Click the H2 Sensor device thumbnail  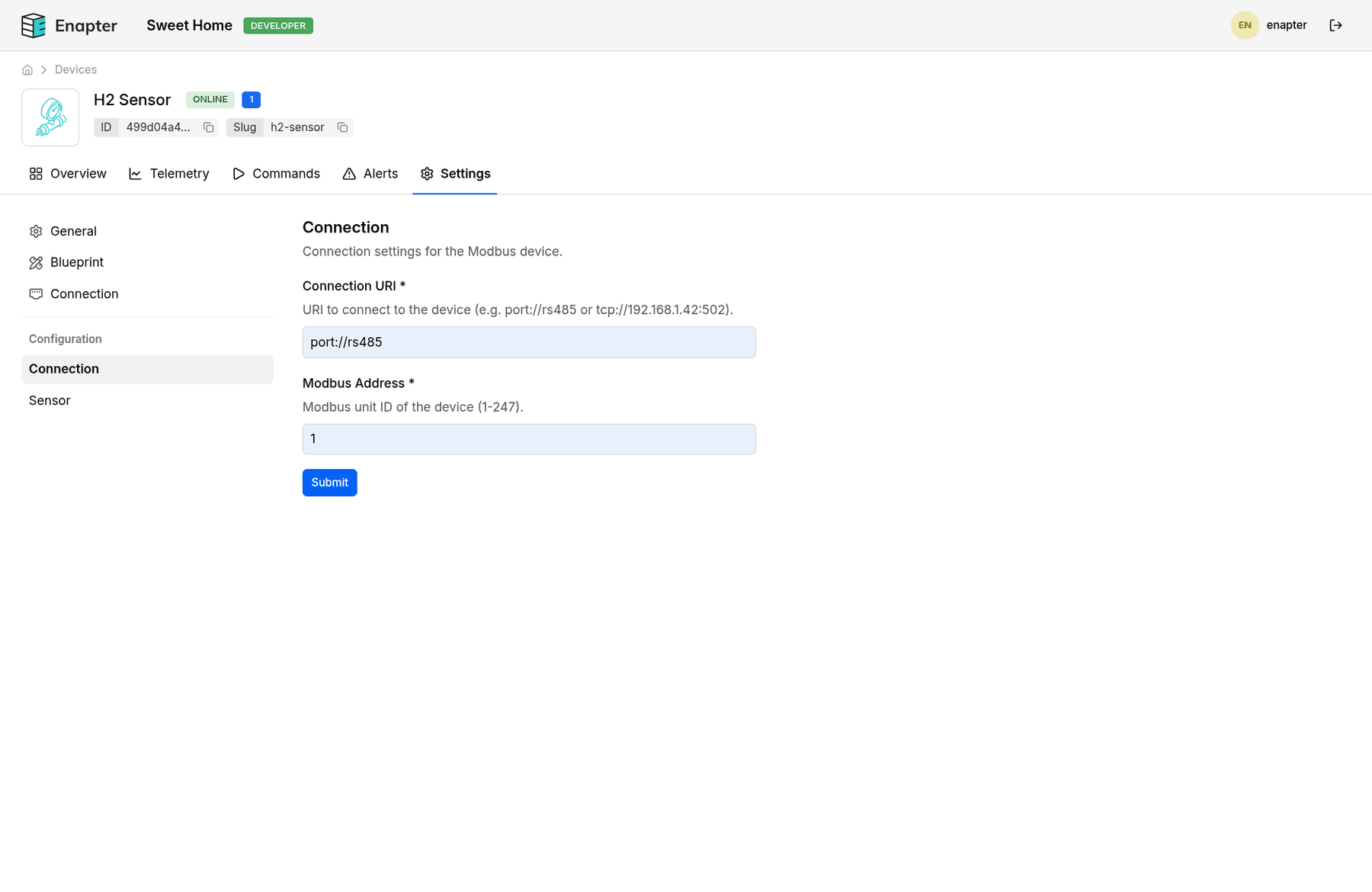point(50,117)
